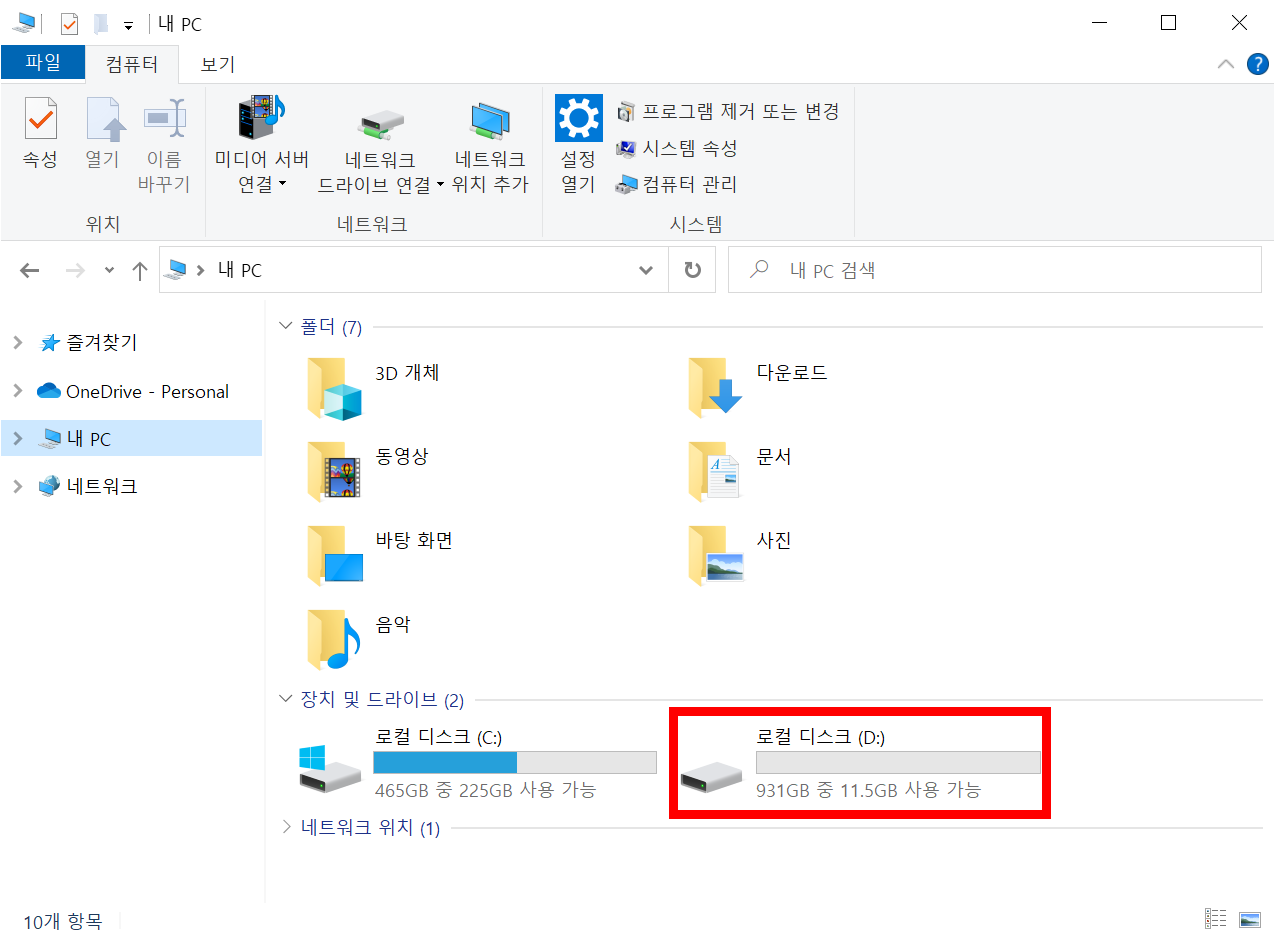Open 컴퓨터 관리 from the ribbon

(x=676, y=184)
